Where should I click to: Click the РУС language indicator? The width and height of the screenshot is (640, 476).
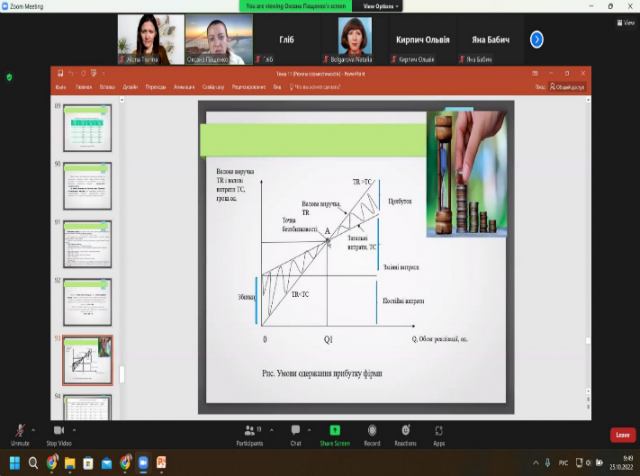tap(563, 463)
